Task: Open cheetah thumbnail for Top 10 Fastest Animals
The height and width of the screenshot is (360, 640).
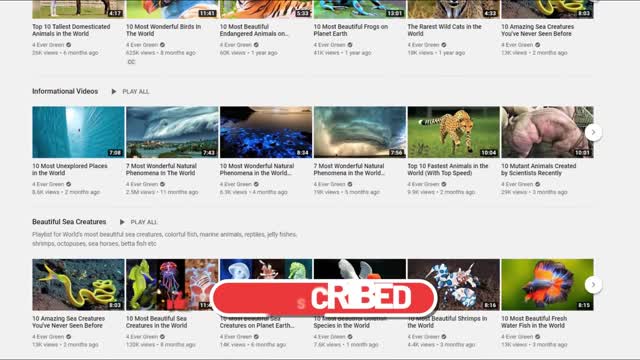Action: tap(453, 132)
